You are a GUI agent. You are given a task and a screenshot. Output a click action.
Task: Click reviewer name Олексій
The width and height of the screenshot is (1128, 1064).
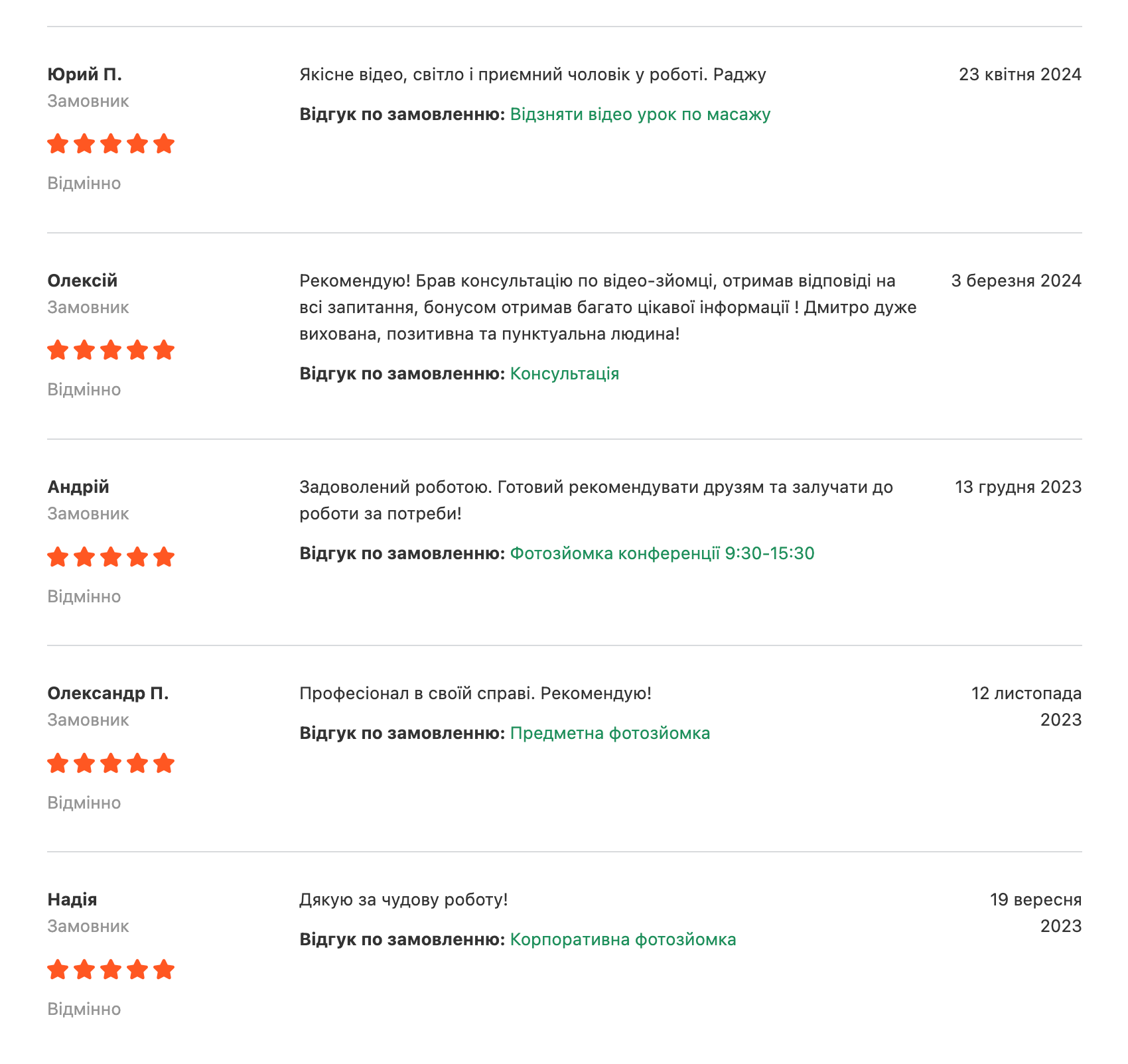point(82,281)
